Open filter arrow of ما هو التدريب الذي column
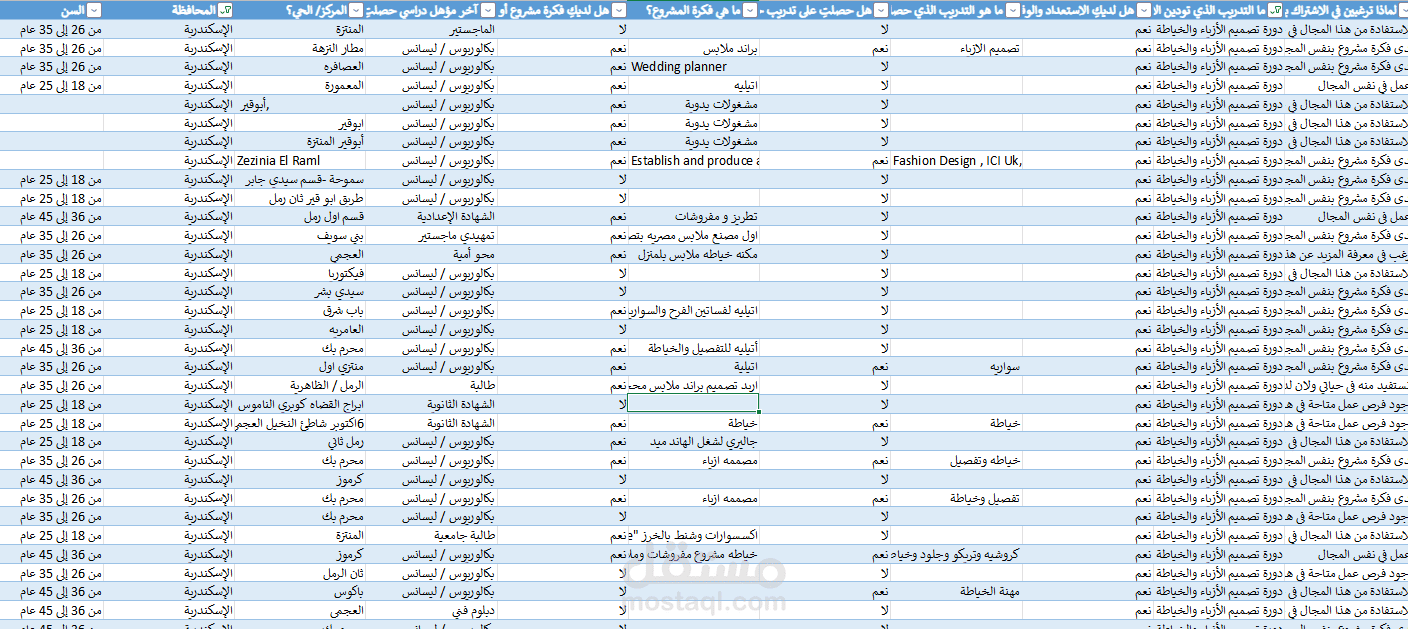The height and width of the screenshot is (629, 1408). [1014, 9]
